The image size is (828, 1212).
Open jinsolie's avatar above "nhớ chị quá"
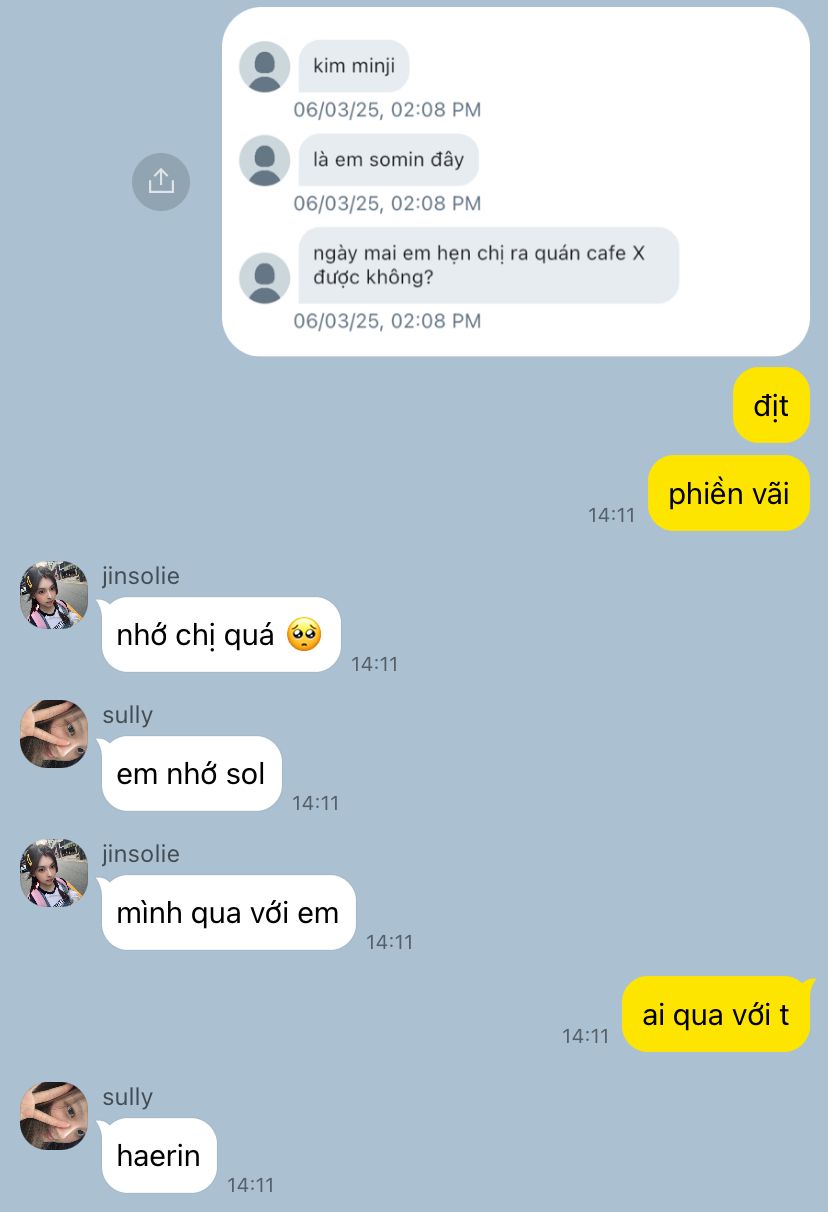[x=54, y=595]
